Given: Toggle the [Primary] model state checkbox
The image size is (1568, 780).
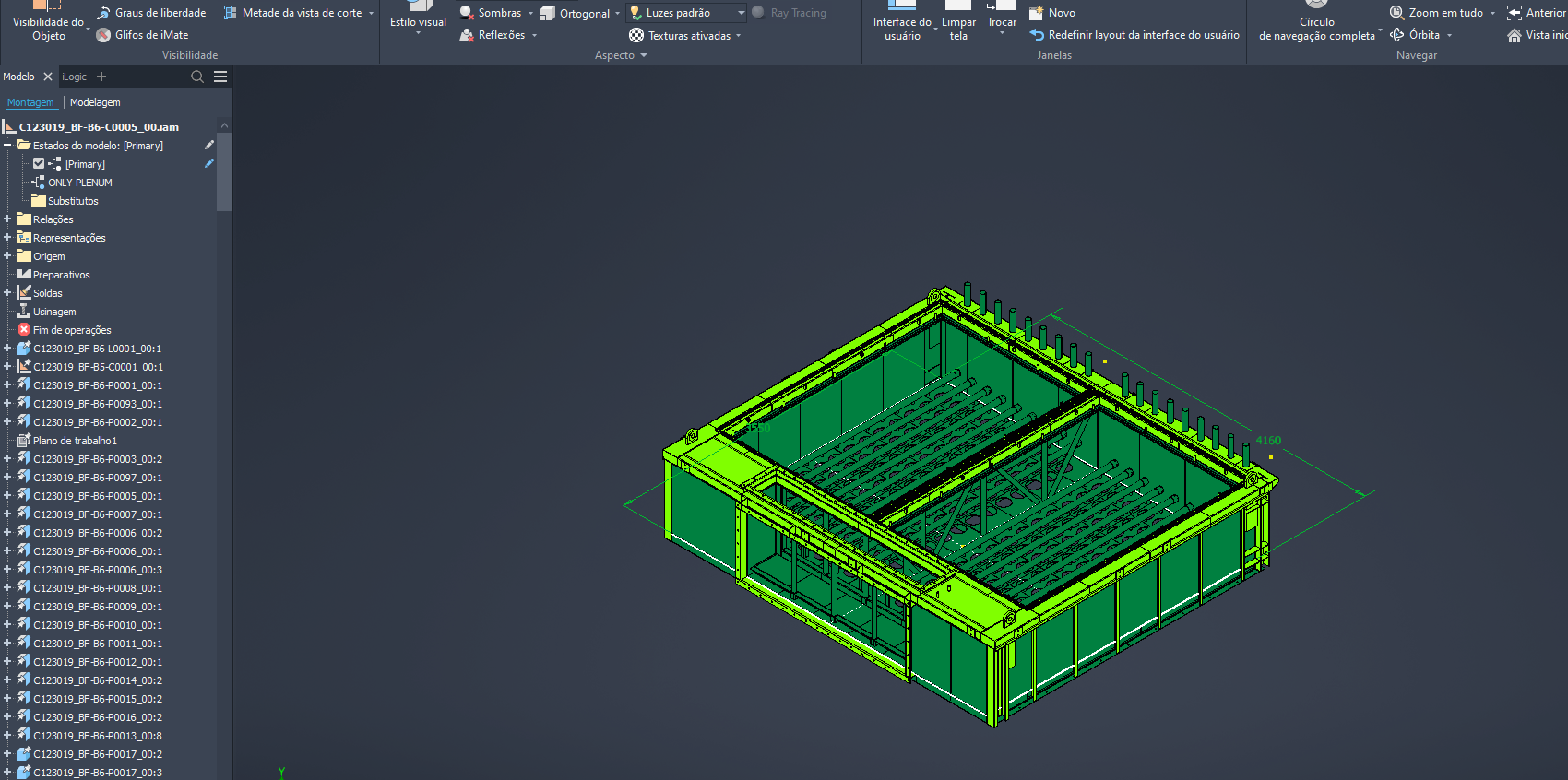Looking at the screenshot, I should coord(39,163).
